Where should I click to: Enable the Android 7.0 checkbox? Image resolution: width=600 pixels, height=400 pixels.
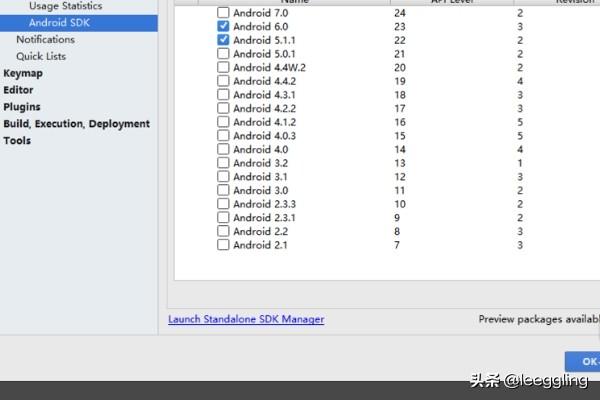tap(223, 13)
